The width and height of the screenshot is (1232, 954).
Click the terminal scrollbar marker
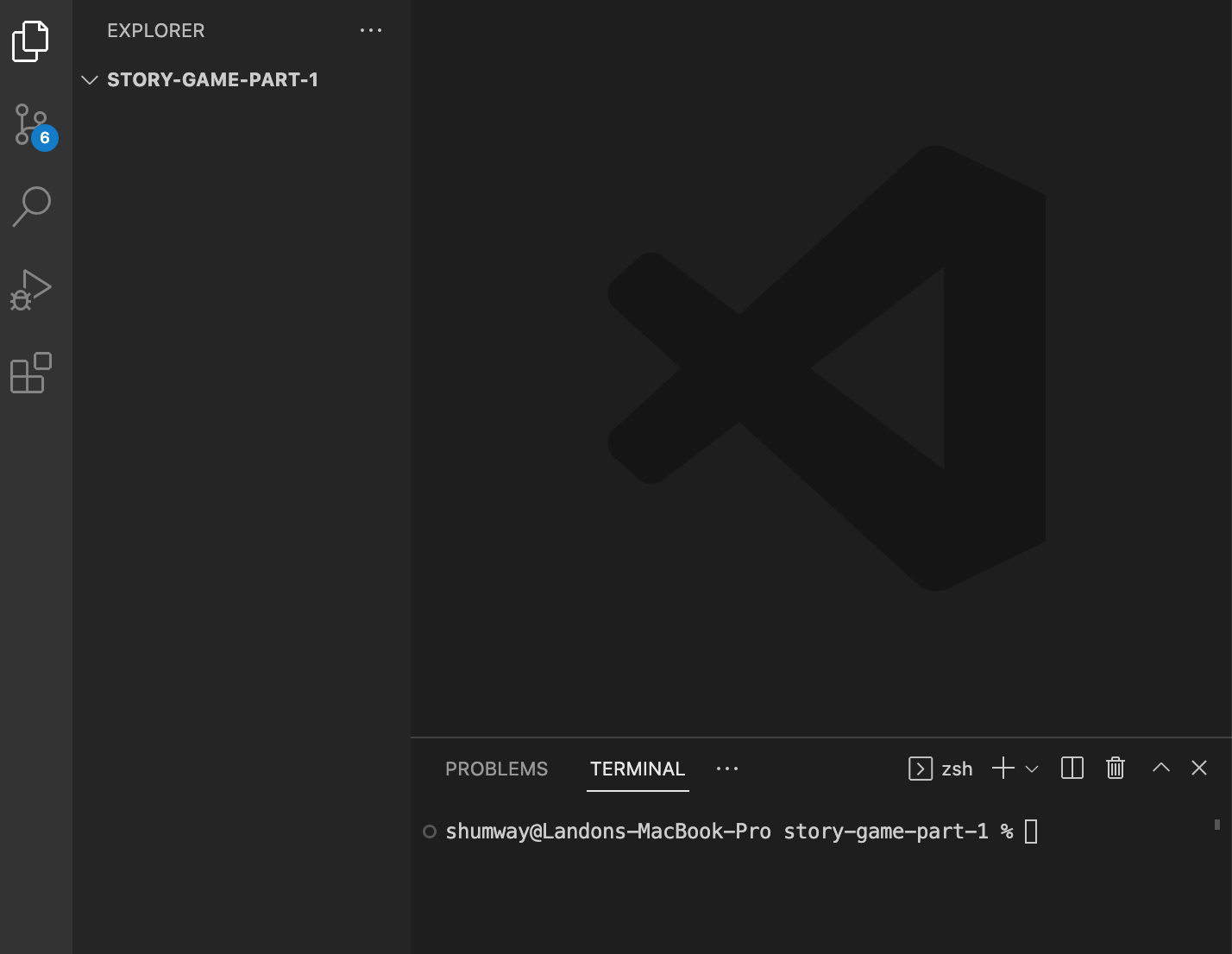[1217, 825]
